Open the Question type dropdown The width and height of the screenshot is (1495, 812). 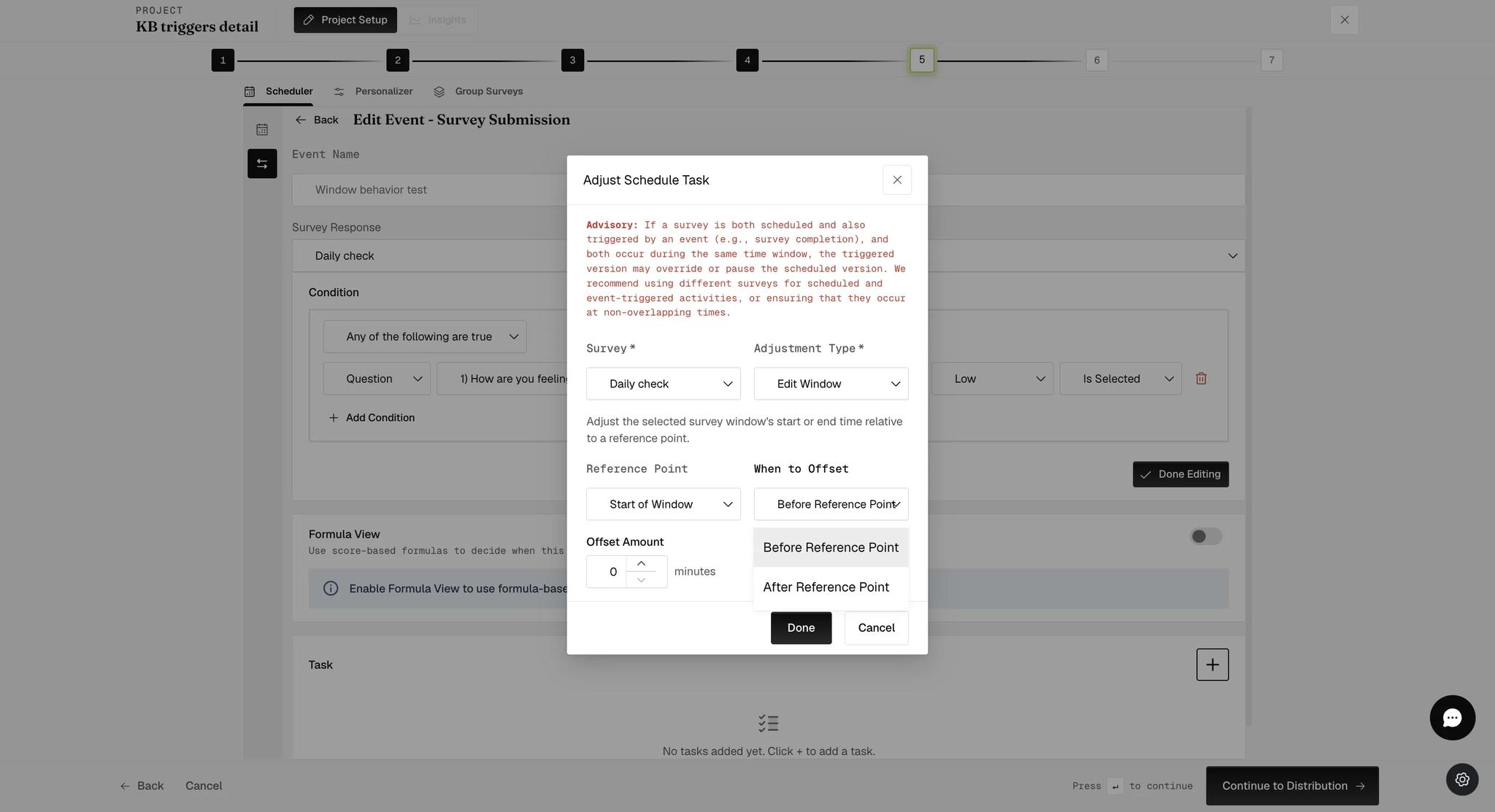[377, 379]
